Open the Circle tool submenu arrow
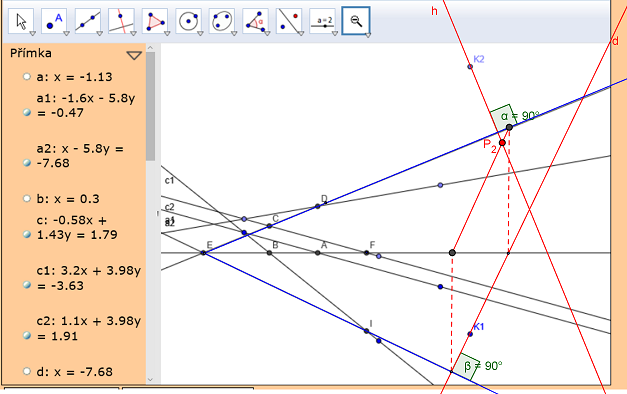Viewport: 627px width, 394px height. point(200,34)
